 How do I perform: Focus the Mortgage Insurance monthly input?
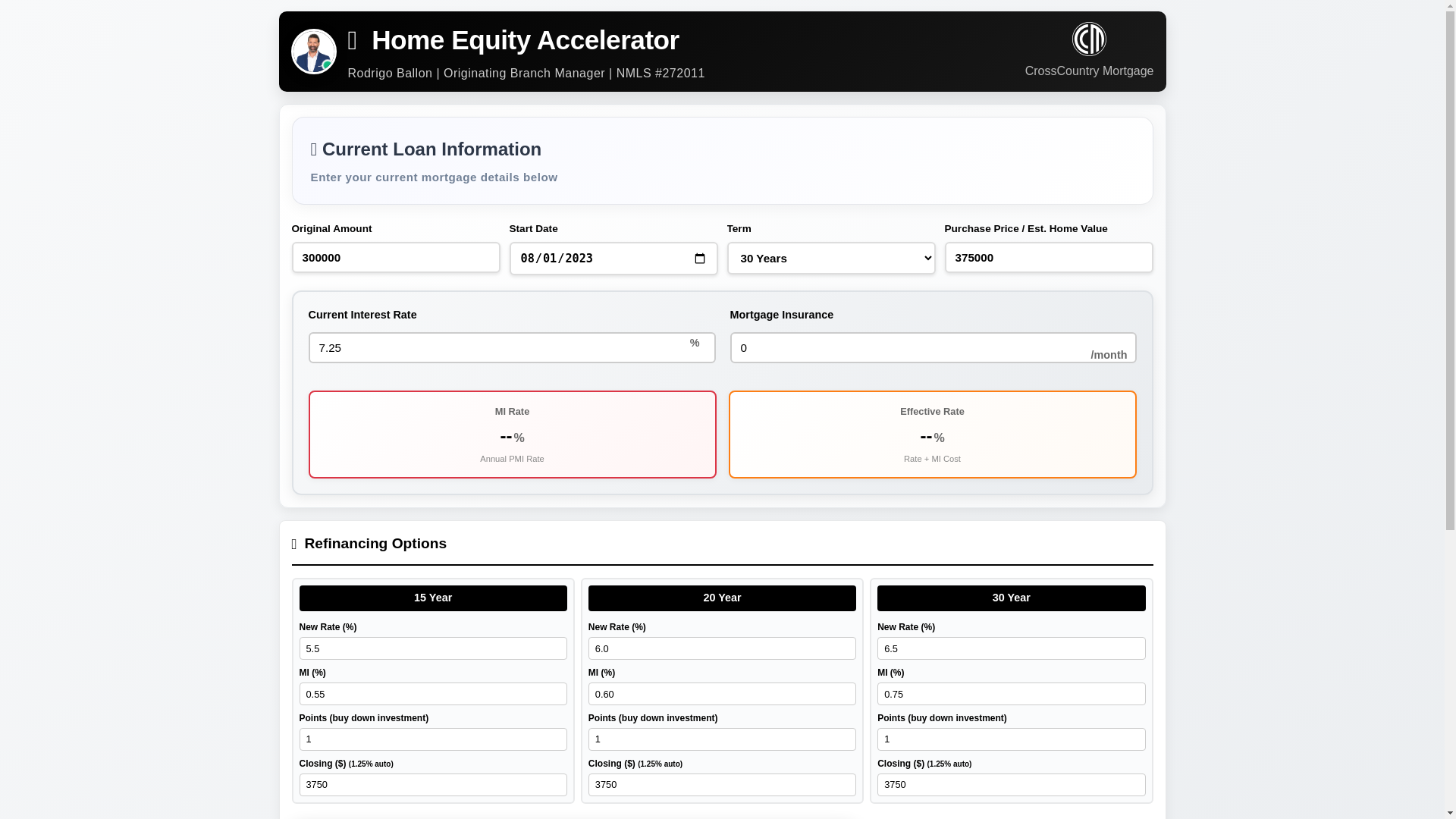click(906, 348)
